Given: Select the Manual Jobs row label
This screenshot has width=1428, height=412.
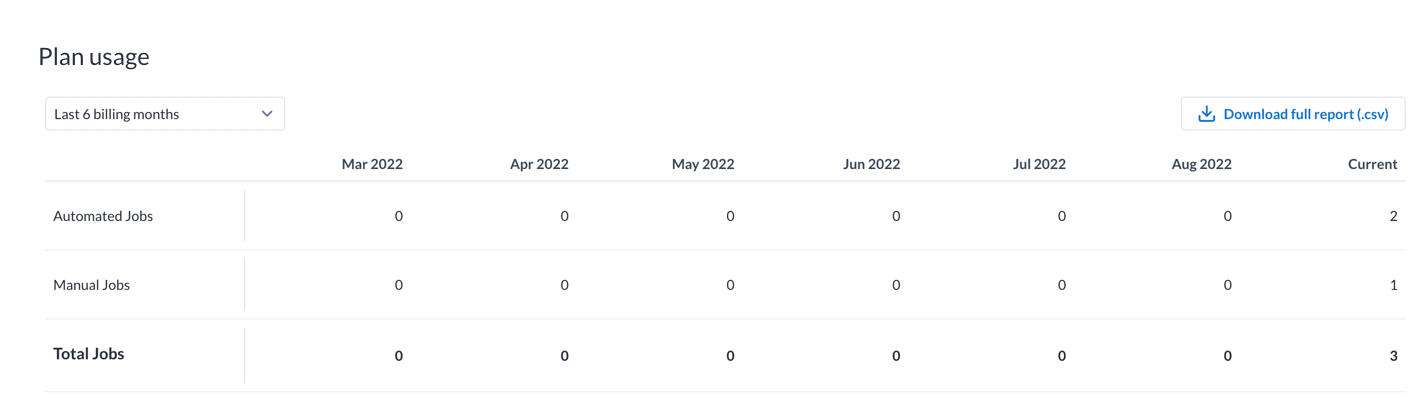Looking at the screenshot, I should click(92, 285).
